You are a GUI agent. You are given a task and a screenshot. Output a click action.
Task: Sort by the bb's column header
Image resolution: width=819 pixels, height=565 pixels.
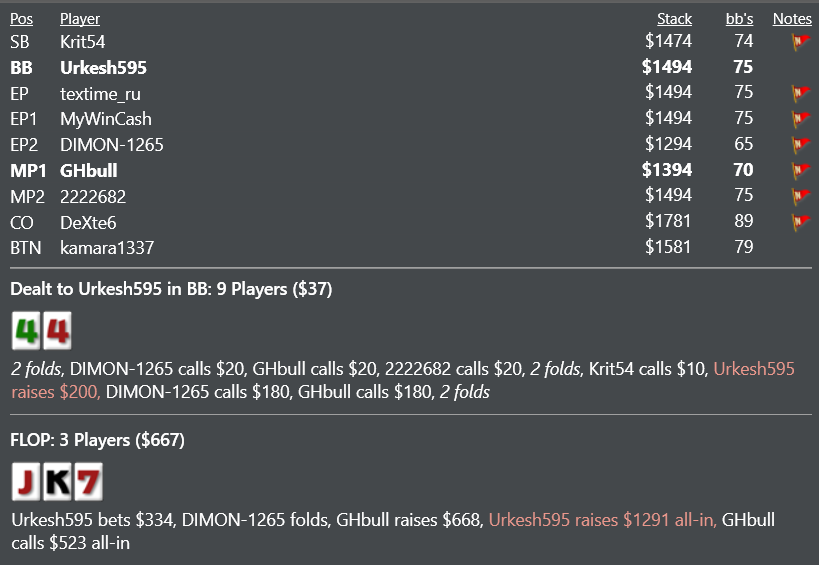point(739,19)
